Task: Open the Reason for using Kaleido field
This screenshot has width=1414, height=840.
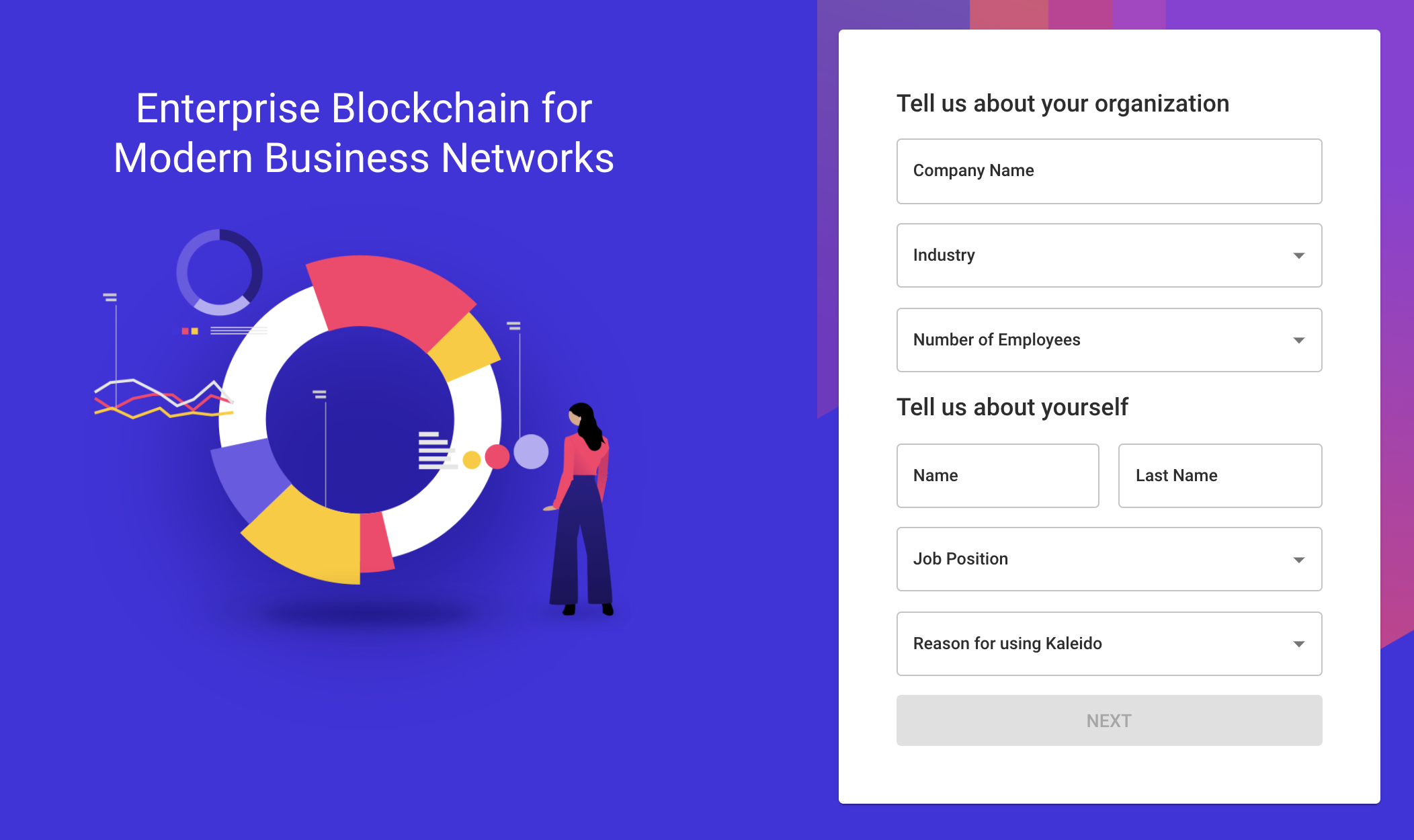Action: (x=1109, y=644)
